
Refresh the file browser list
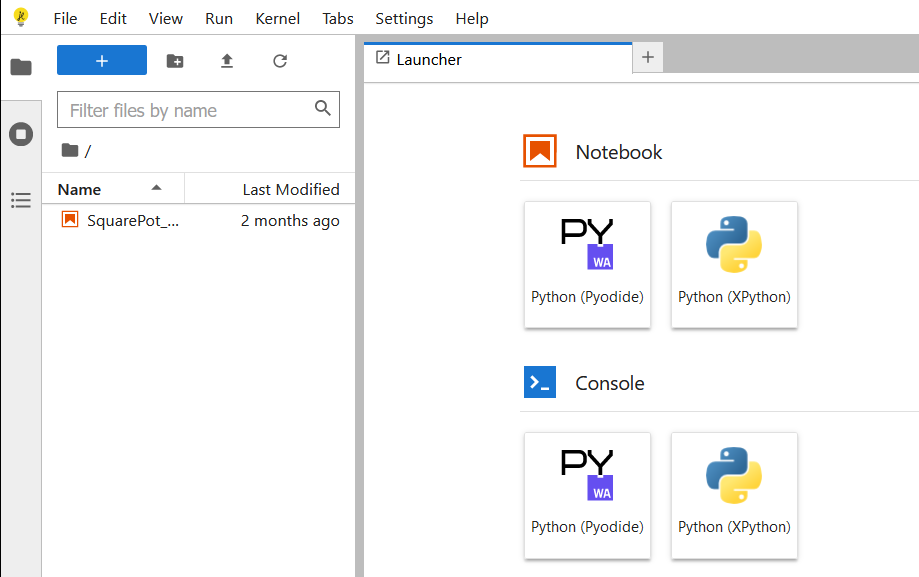coord(280,60)
